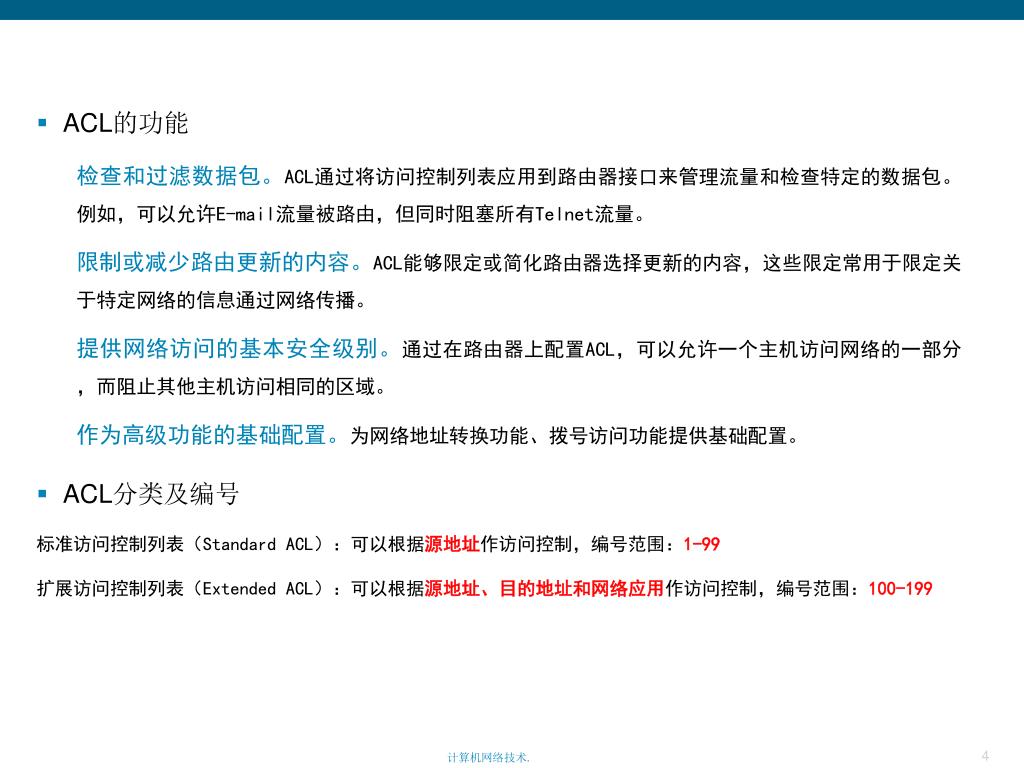Click the text "通过在路由器上配置ACL"

(x=508, y=349)
